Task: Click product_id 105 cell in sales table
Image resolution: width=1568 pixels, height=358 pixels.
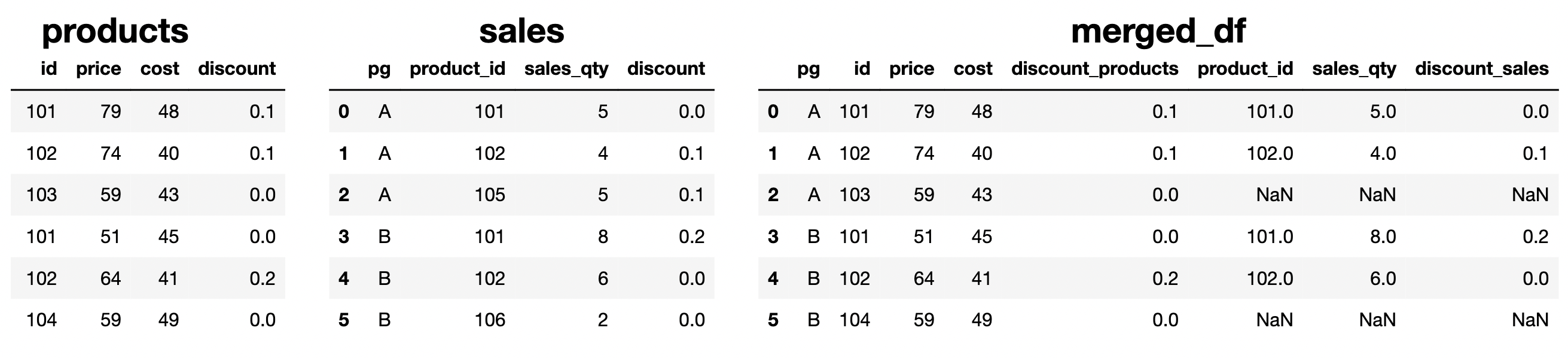Action: tap(489, 195)
